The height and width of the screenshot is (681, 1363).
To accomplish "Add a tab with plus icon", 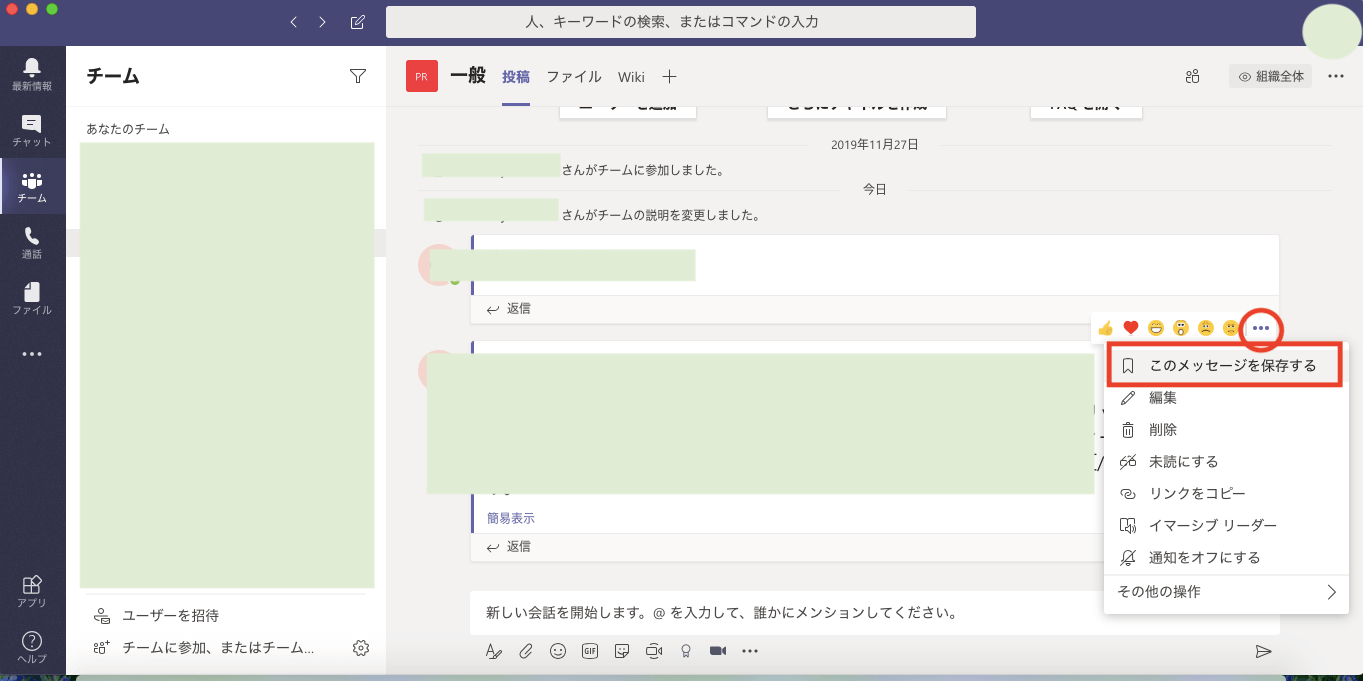I will (670, 76).
